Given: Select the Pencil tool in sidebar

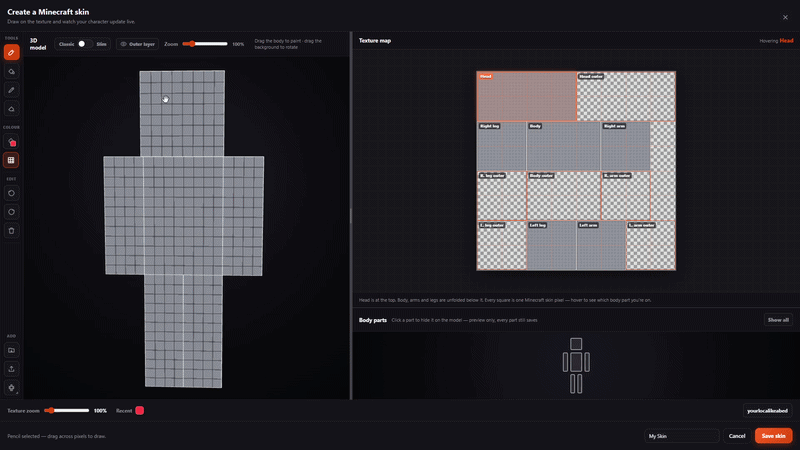Looking at the screenshot, I should (x=11, y=53).
